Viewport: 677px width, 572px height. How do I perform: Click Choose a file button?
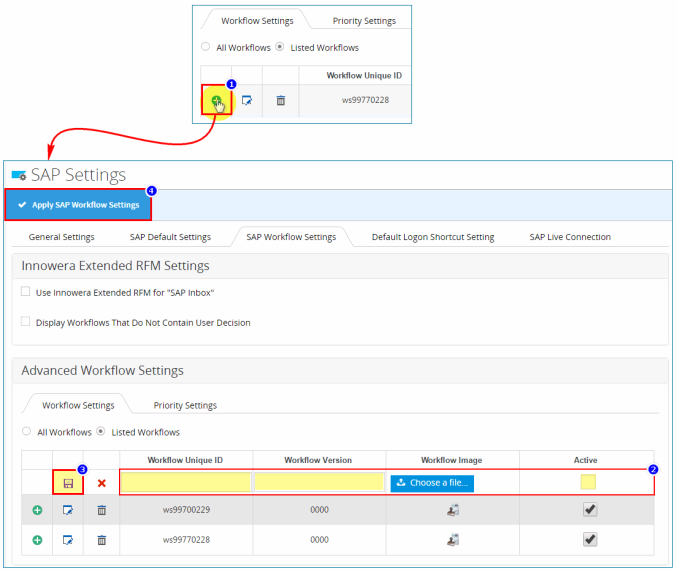click(432, 483)
